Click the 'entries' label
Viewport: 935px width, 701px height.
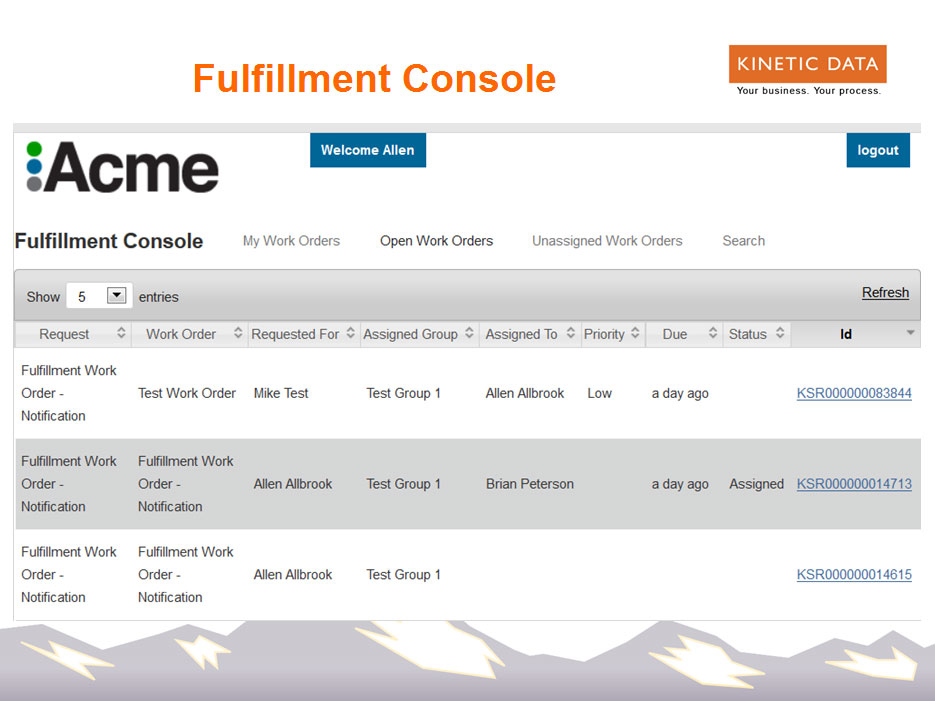point(159,297)
